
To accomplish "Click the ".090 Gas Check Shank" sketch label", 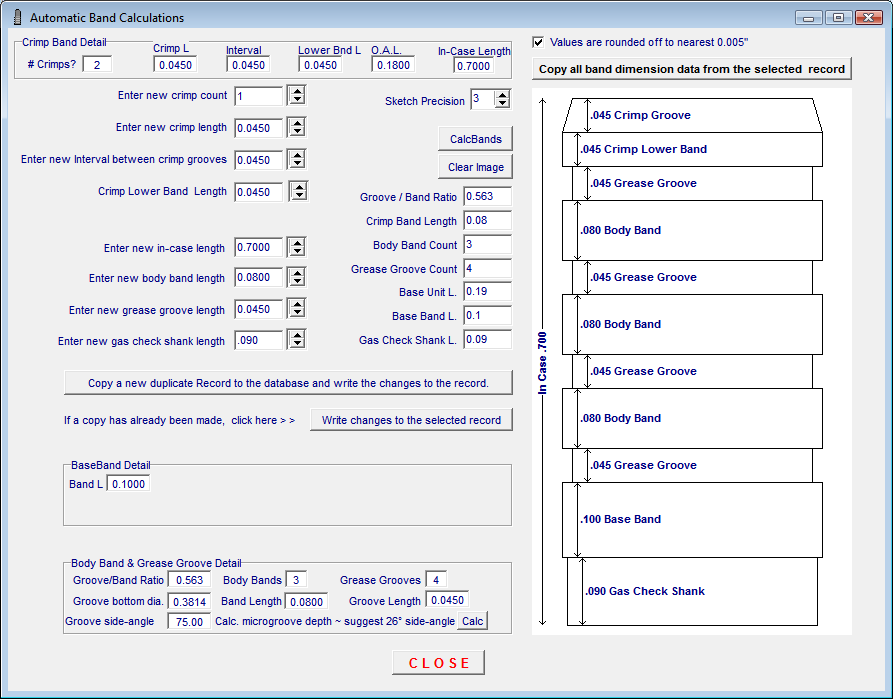I will (x=645, y=591).
